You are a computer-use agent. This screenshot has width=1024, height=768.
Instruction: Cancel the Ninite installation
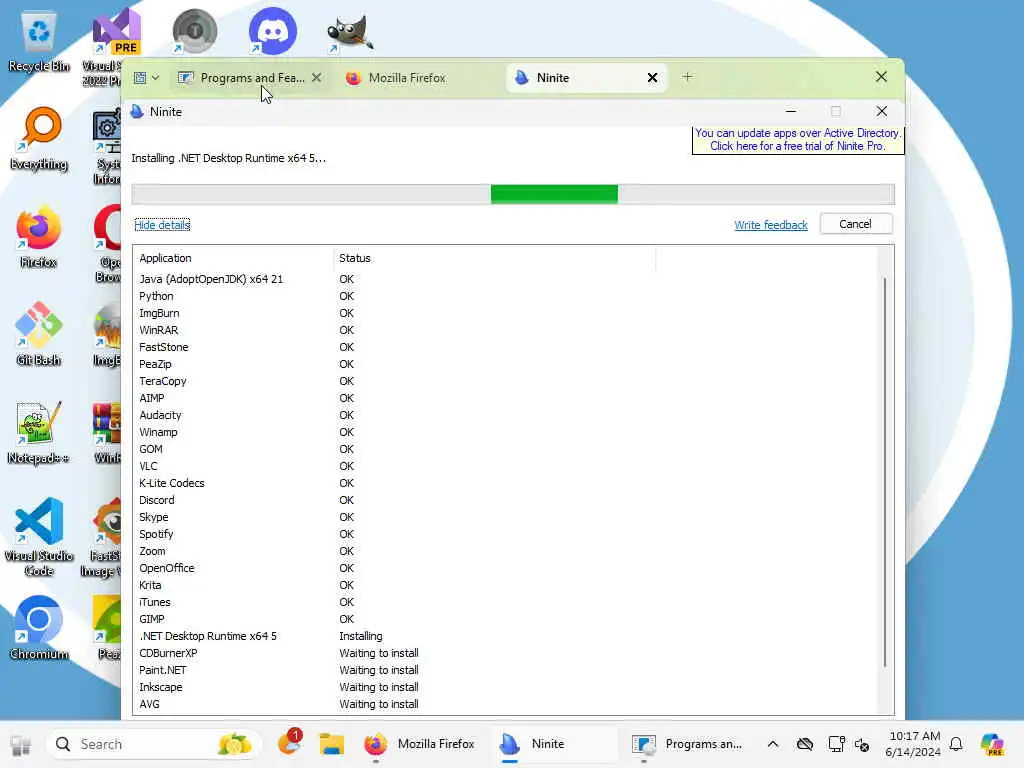click(x=856, y=224)
